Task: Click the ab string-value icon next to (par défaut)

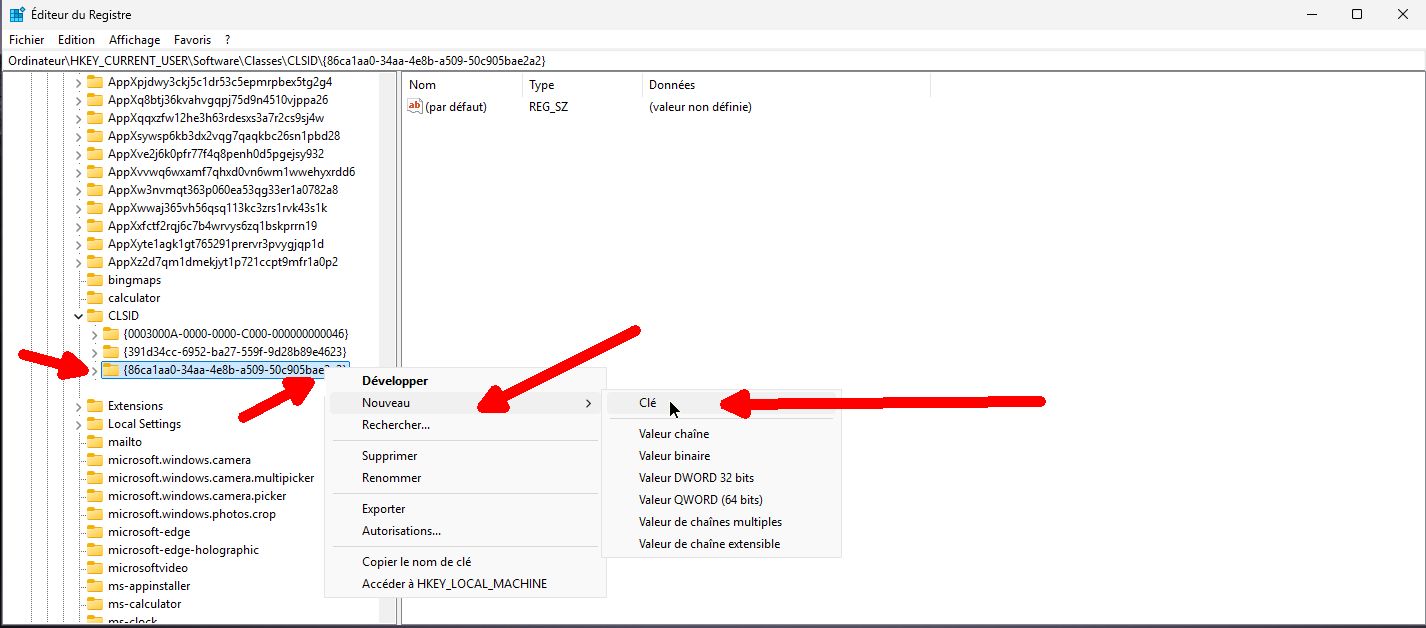Action: [x=414, y=107]
